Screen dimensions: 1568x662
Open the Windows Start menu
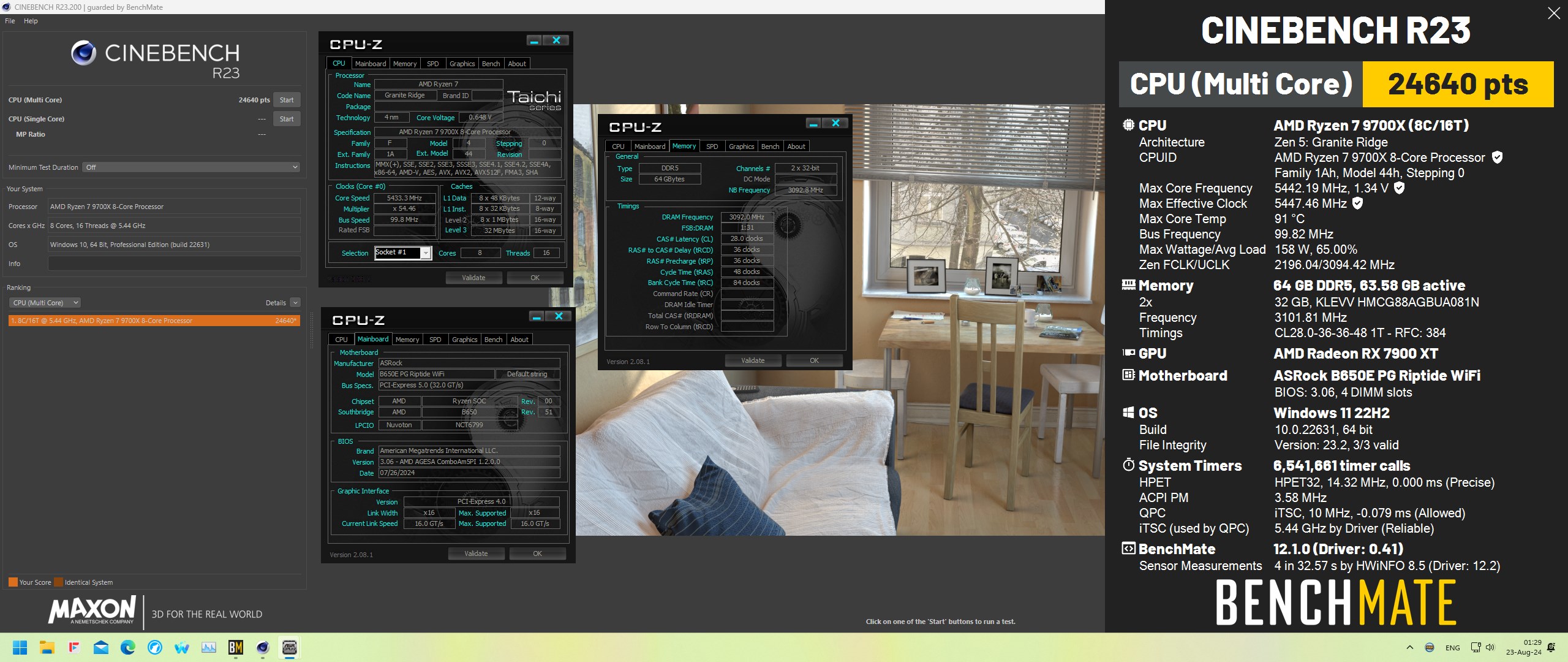pyautogui.click(x=20, y=647)
